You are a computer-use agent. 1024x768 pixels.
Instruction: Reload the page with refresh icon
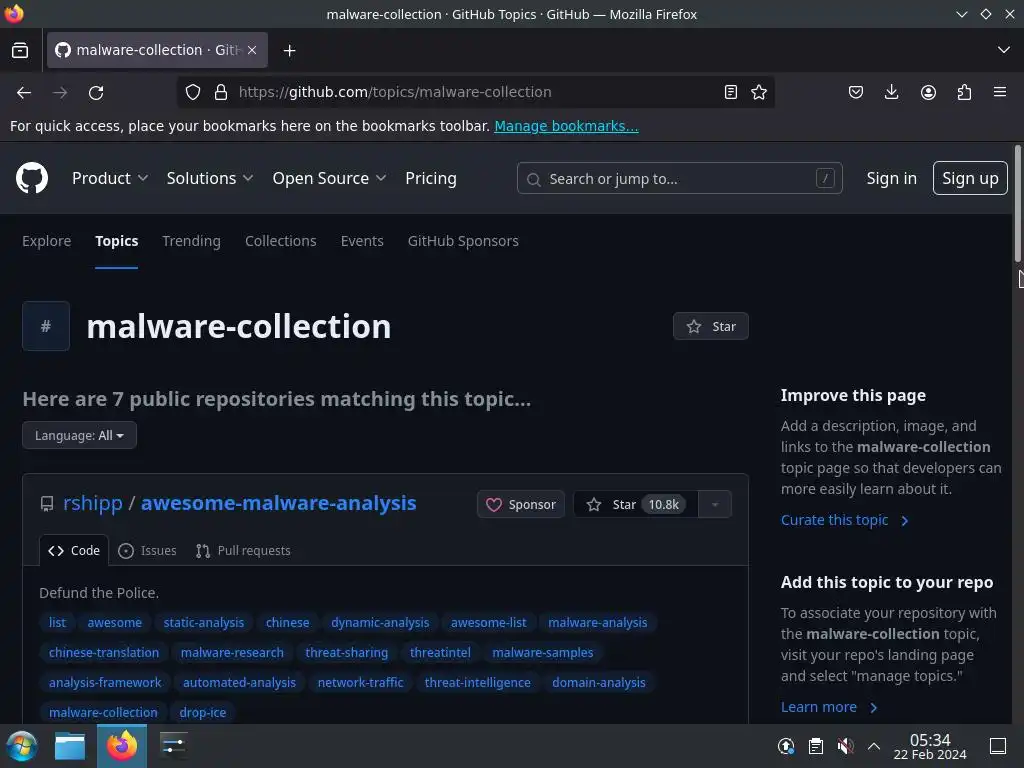(x=96, y=93)
